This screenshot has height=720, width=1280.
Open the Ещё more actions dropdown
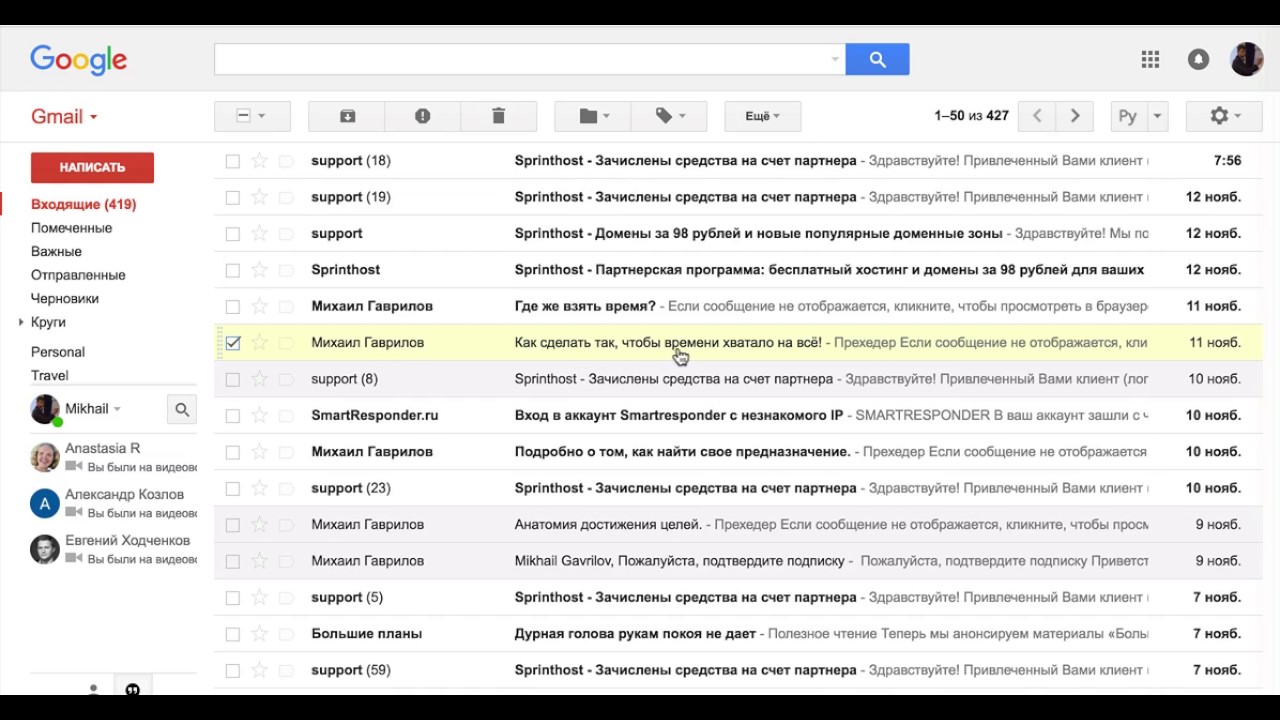tap(762, 116)
